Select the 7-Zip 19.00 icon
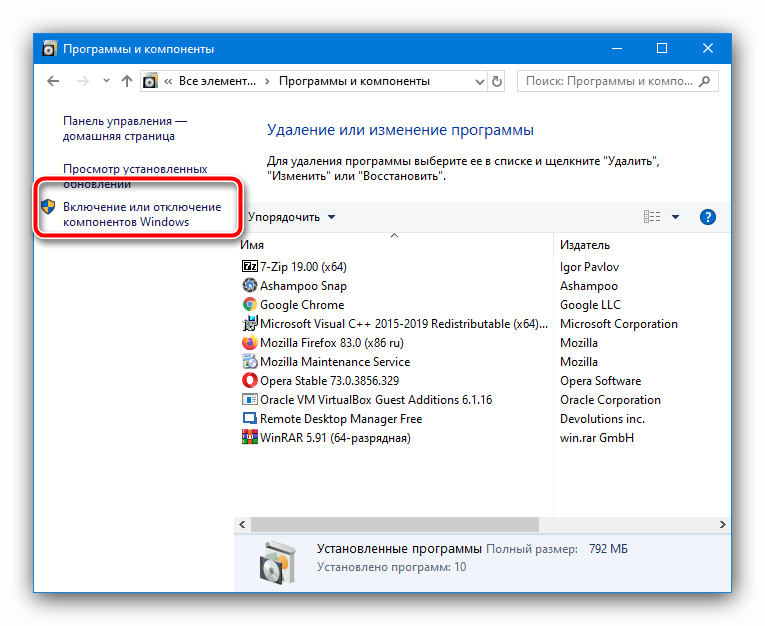 tap(249, 266)
